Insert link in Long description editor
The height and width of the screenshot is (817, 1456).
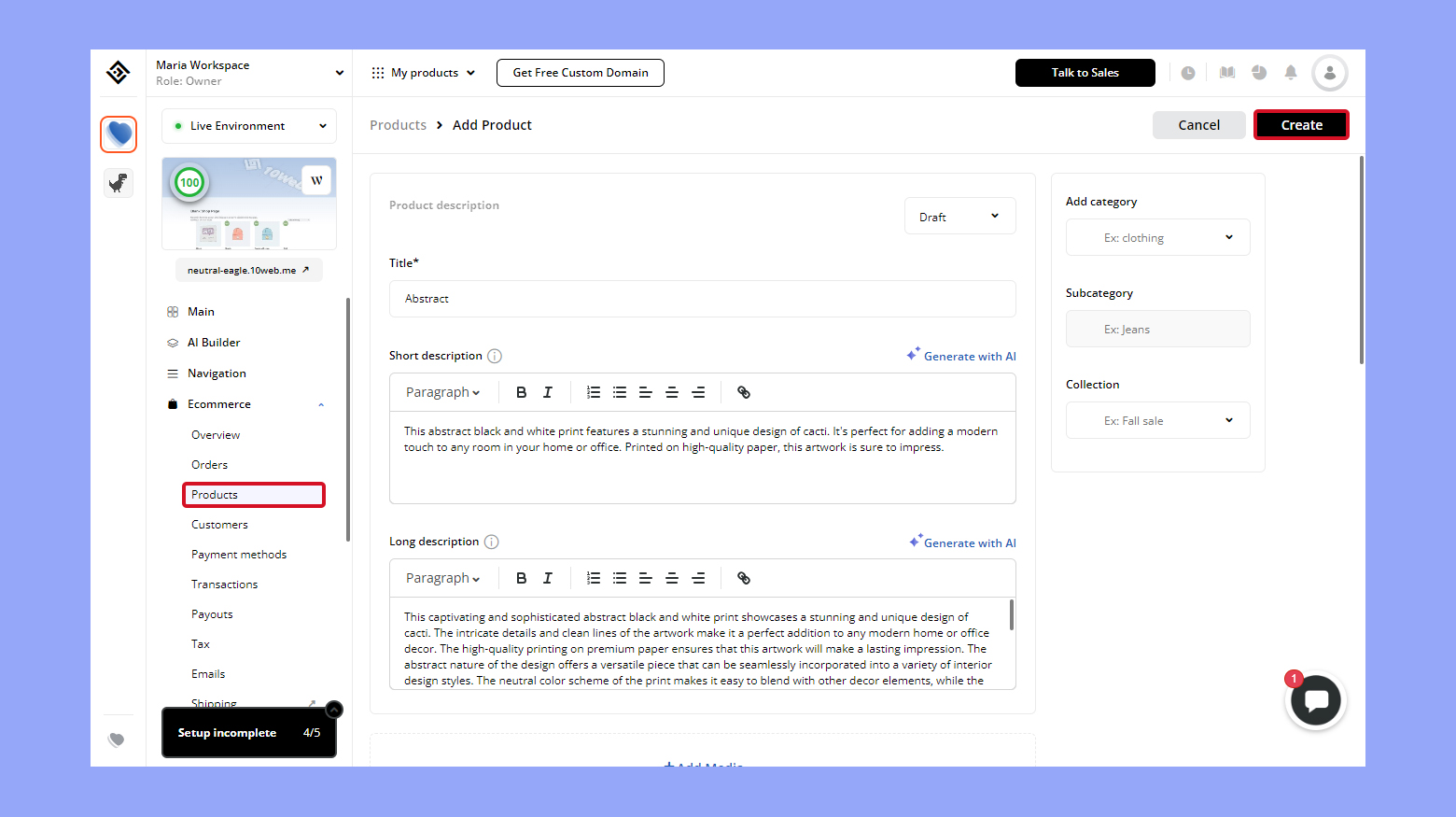[x=743, y=578]
